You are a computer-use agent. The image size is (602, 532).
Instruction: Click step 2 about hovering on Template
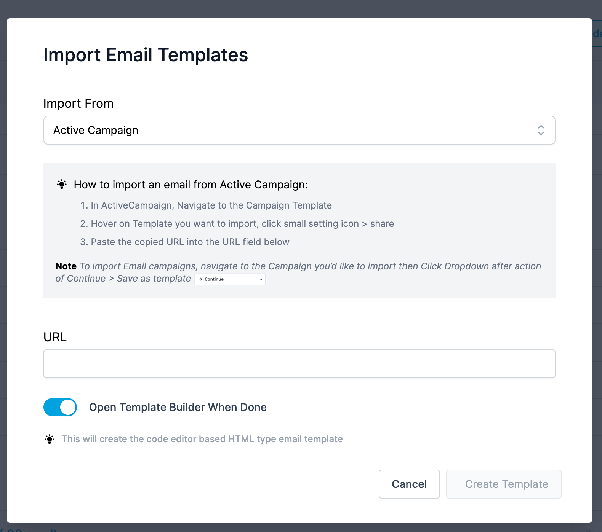coord(237,224)
